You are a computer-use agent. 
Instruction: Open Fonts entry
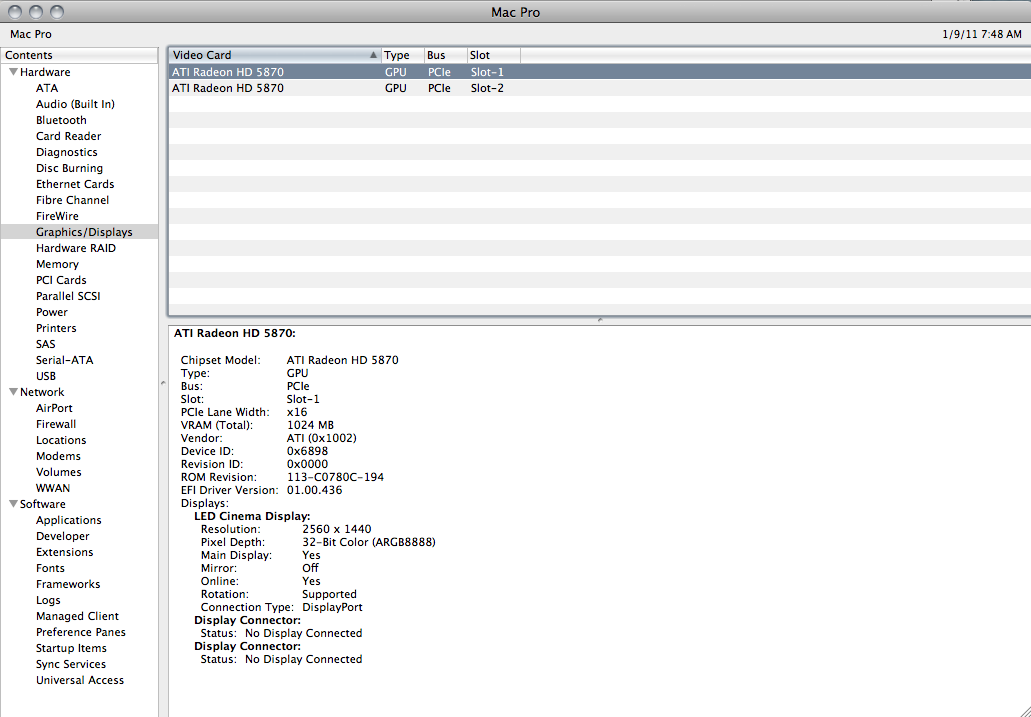(x=50, y=568)
